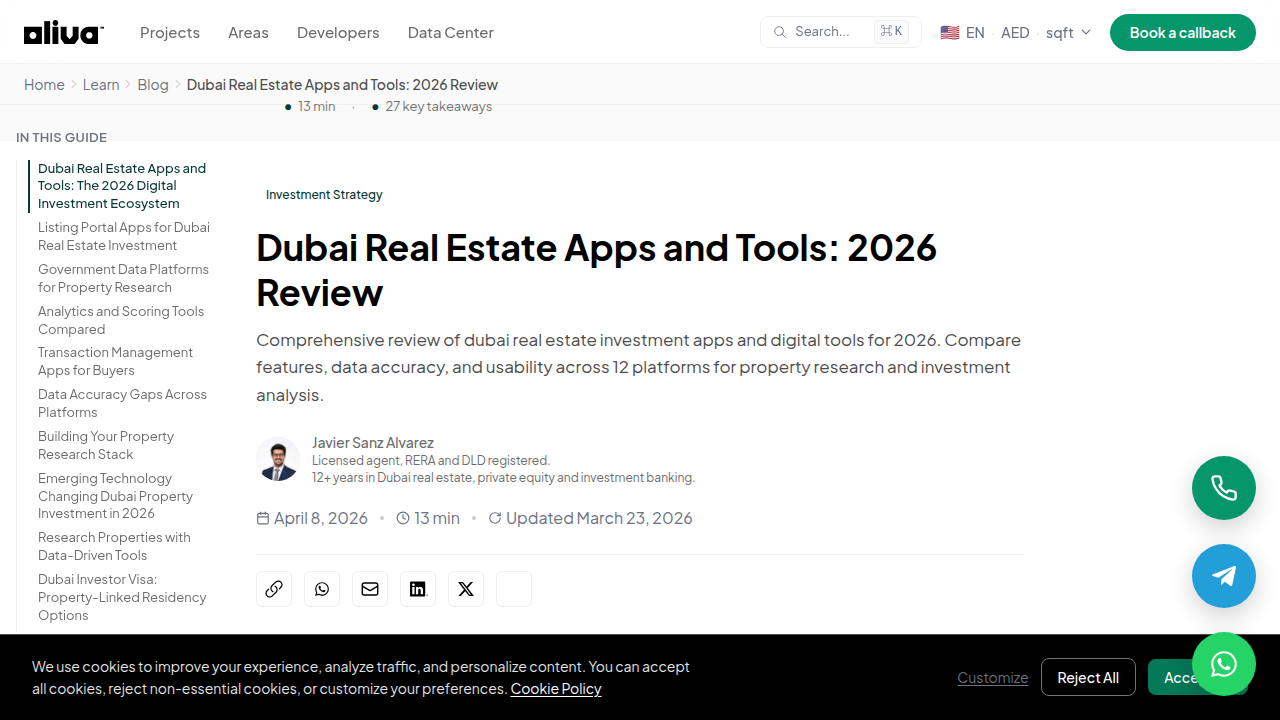Jump to Research Properties with Data-Driven Tools
The height and width of the screenshot is (720, 1280).
(114, 546)
